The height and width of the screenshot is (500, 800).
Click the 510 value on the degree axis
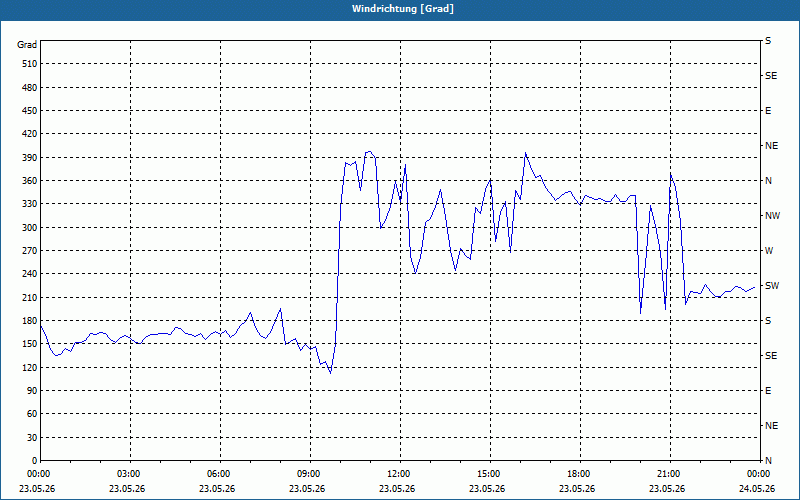[x=30, y=64]
